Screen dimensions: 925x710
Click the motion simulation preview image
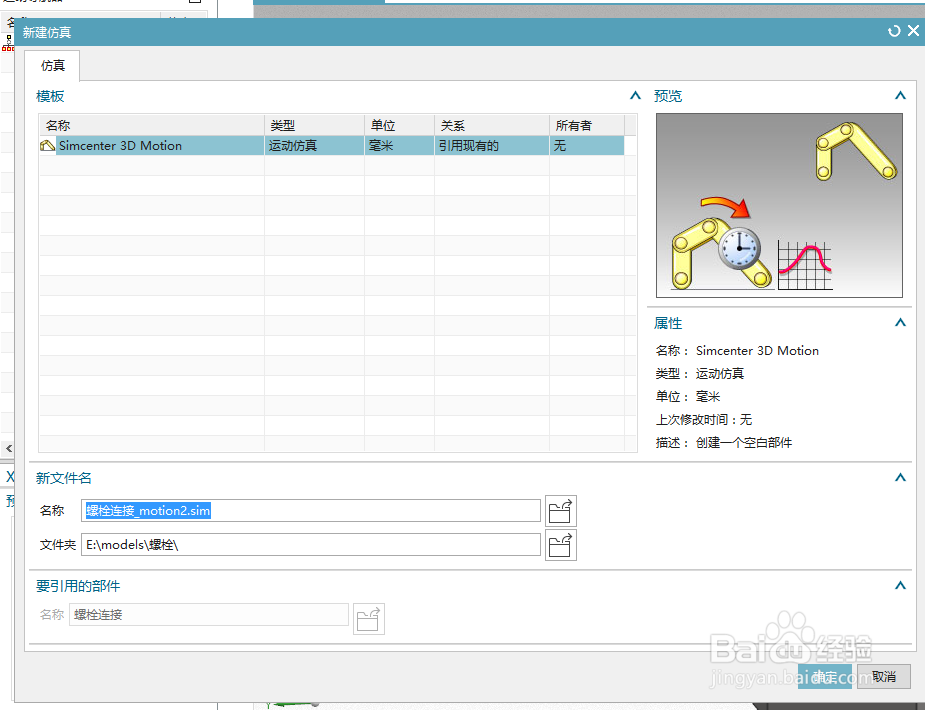pyautogui.click(x=779, y=205)
